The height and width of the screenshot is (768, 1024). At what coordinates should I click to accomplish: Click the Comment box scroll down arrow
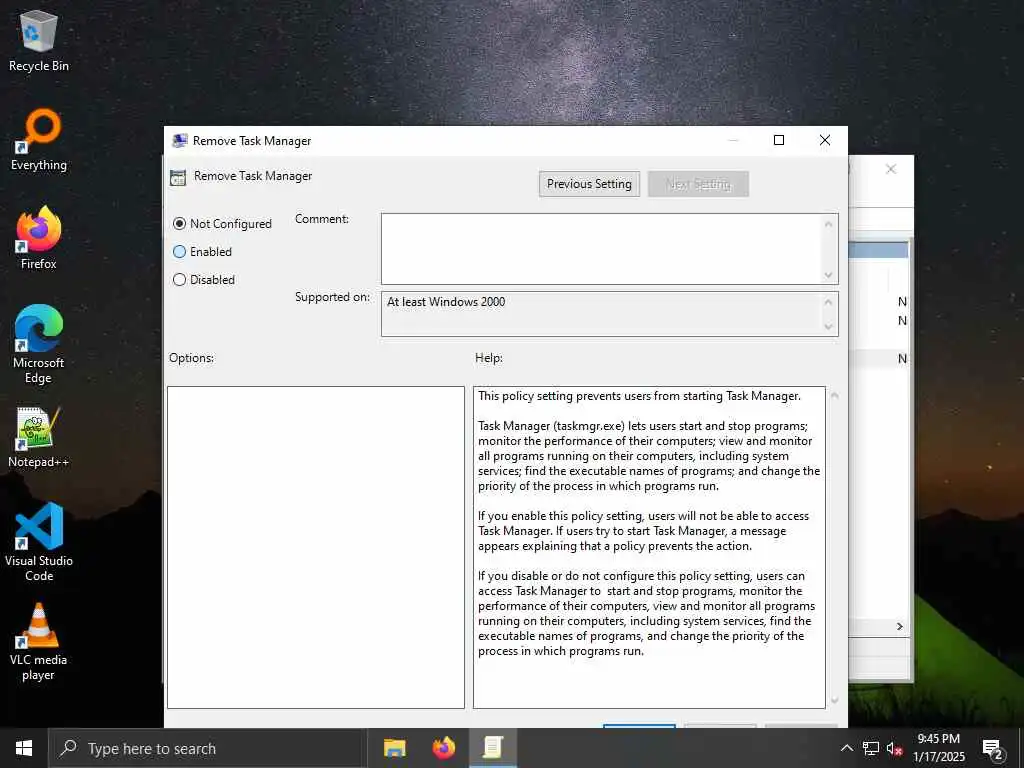coord(829,275)
